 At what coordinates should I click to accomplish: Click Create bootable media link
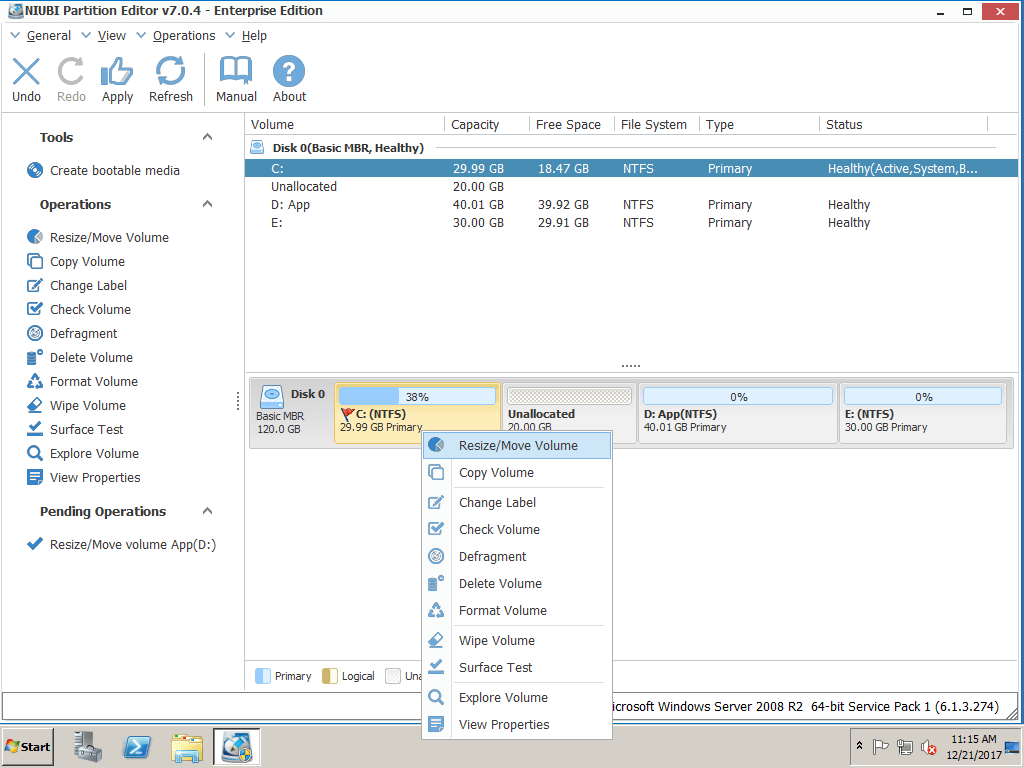tap(115, 170)
